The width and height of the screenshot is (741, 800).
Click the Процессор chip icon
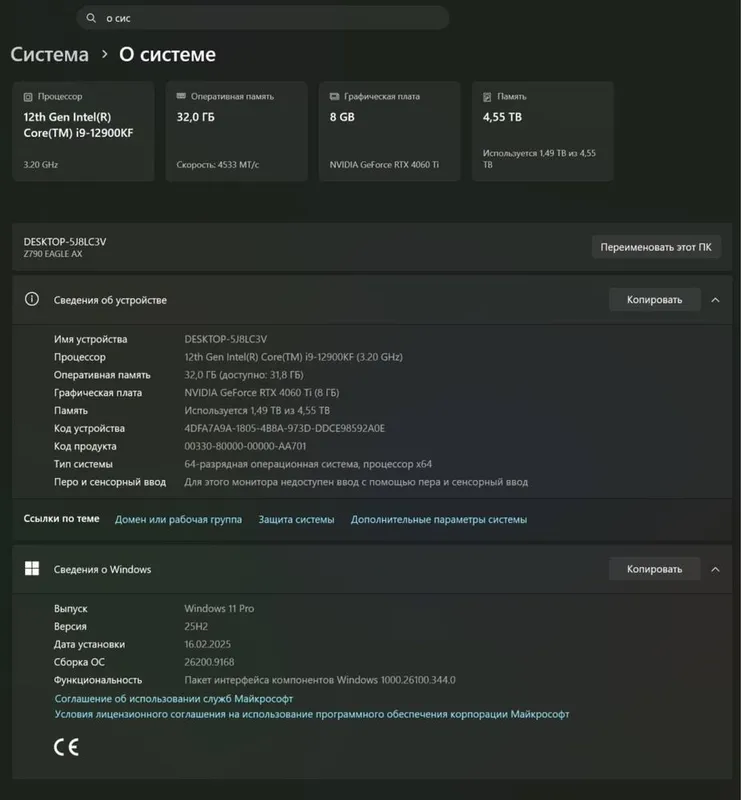28,96
